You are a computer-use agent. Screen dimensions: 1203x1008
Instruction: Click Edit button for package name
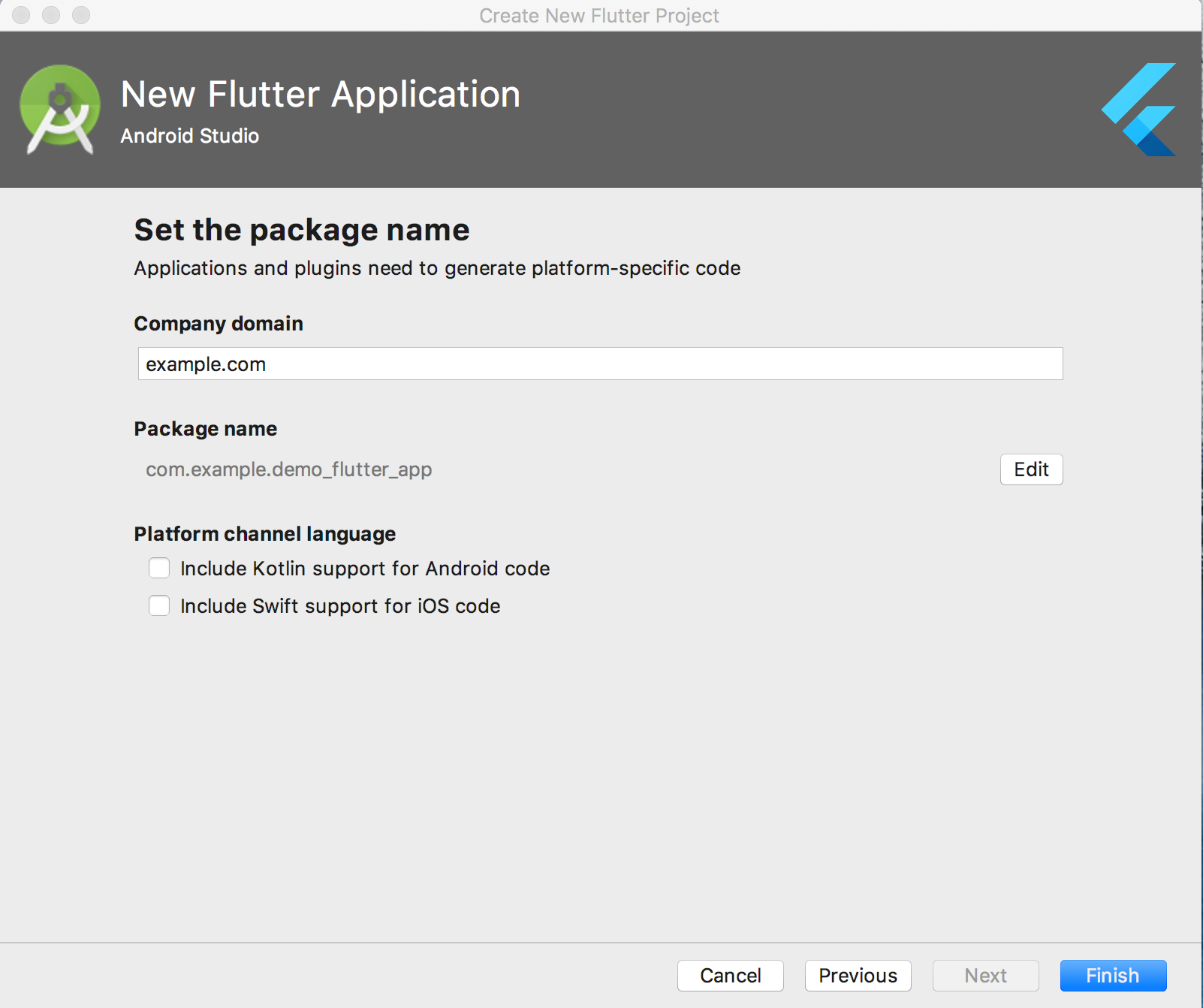point(1031,469)
